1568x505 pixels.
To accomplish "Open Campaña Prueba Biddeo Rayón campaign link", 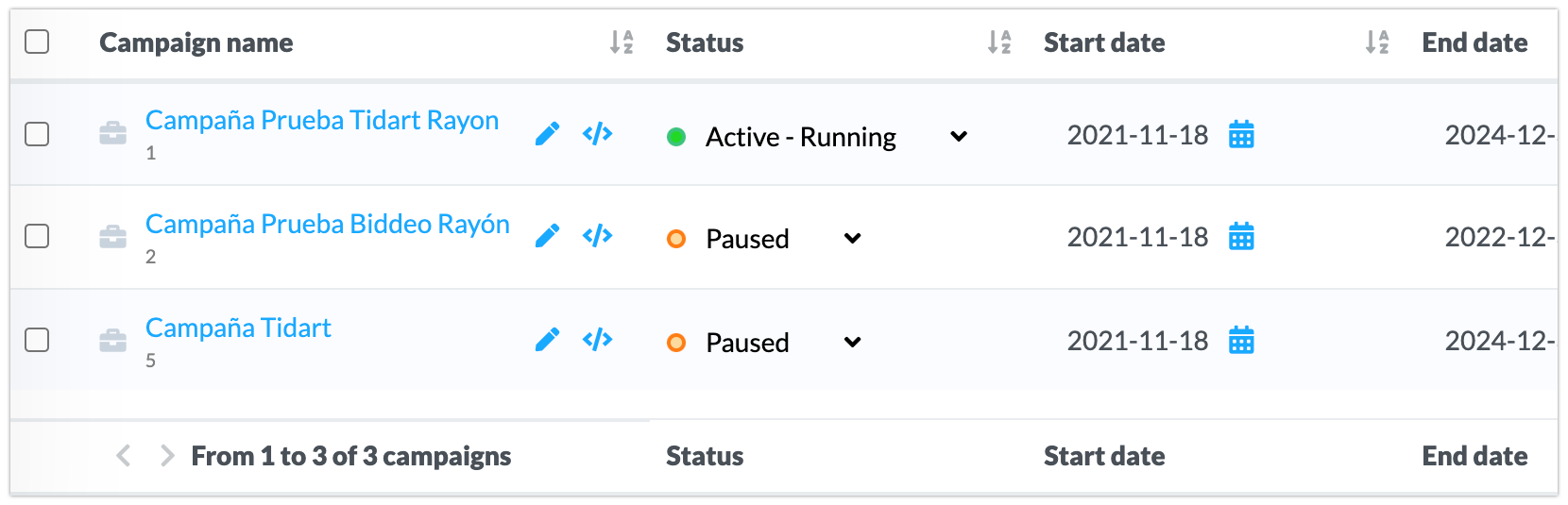I will pos(328,224).
